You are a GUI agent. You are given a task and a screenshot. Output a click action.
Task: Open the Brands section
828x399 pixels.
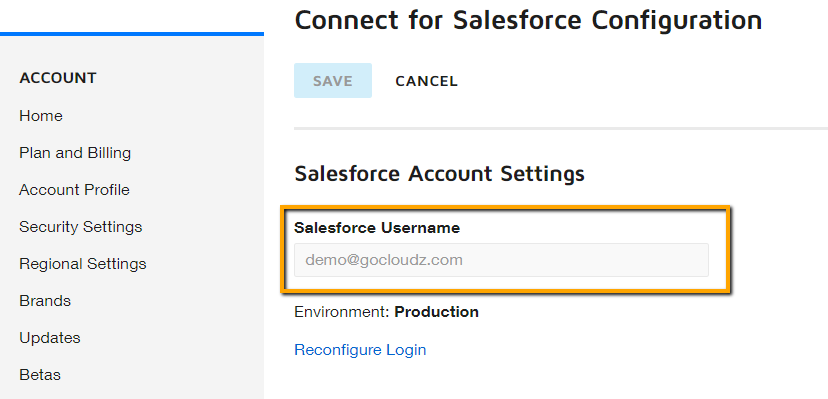pos(45,301)
